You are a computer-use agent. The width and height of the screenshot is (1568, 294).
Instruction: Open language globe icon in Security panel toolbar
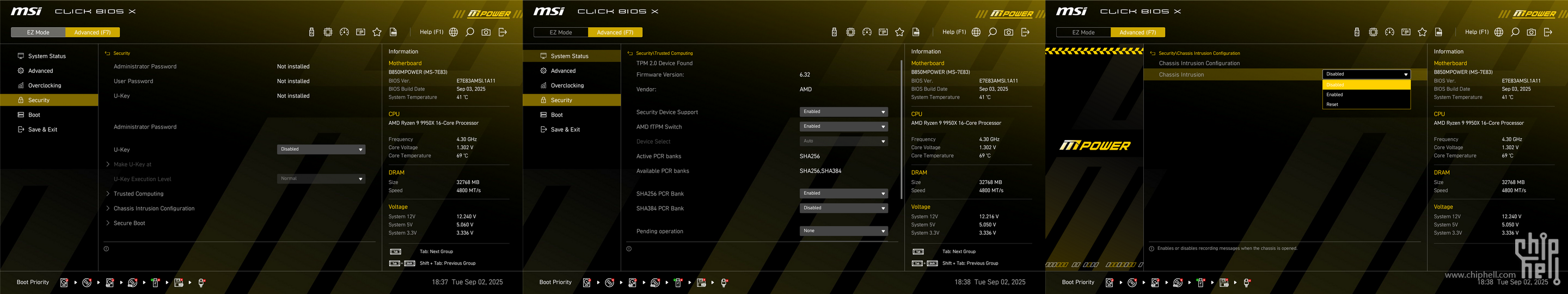(x=454, y=32)
